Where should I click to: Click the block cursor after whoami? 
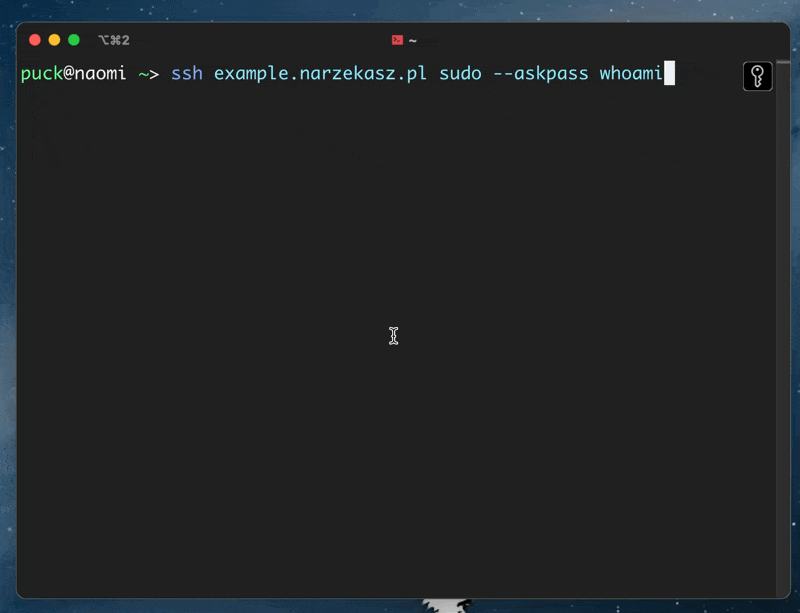[669, 73]
